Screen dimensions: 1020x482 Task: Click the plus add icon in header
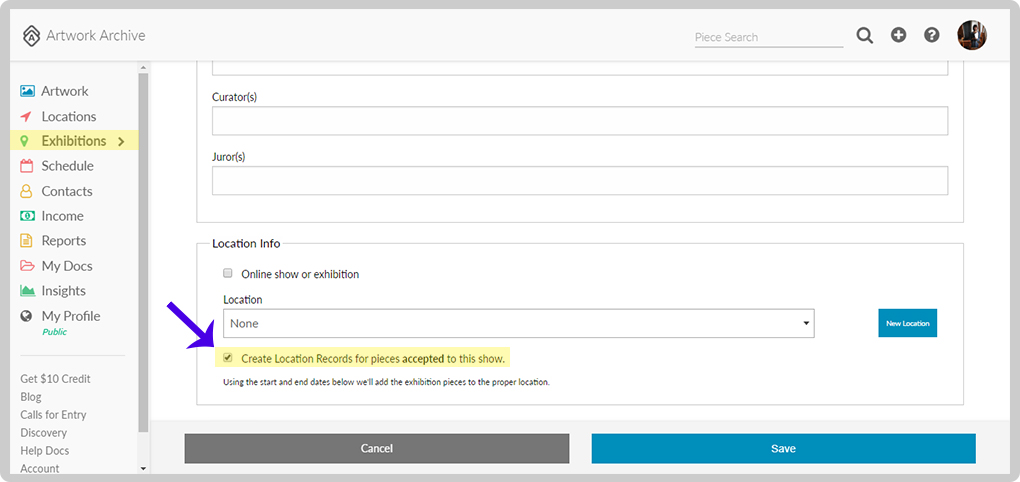coord(898,35)
